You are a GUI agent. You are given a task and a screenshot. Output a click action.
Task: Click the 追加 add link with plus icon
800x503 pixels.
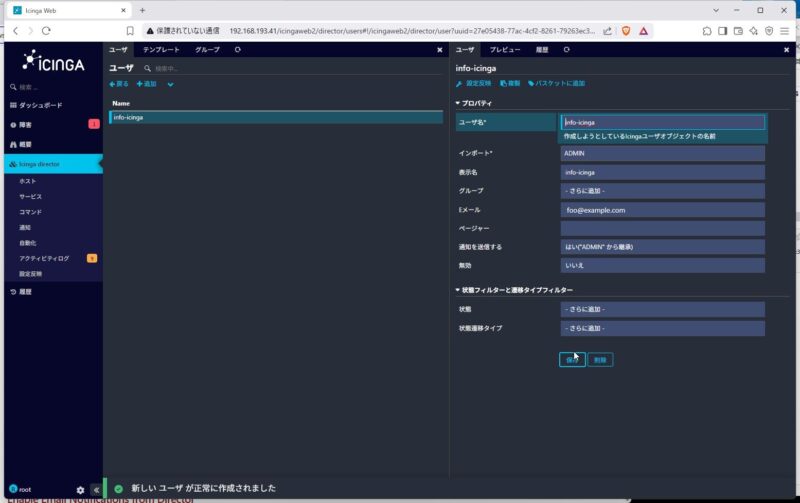(147, 84)
